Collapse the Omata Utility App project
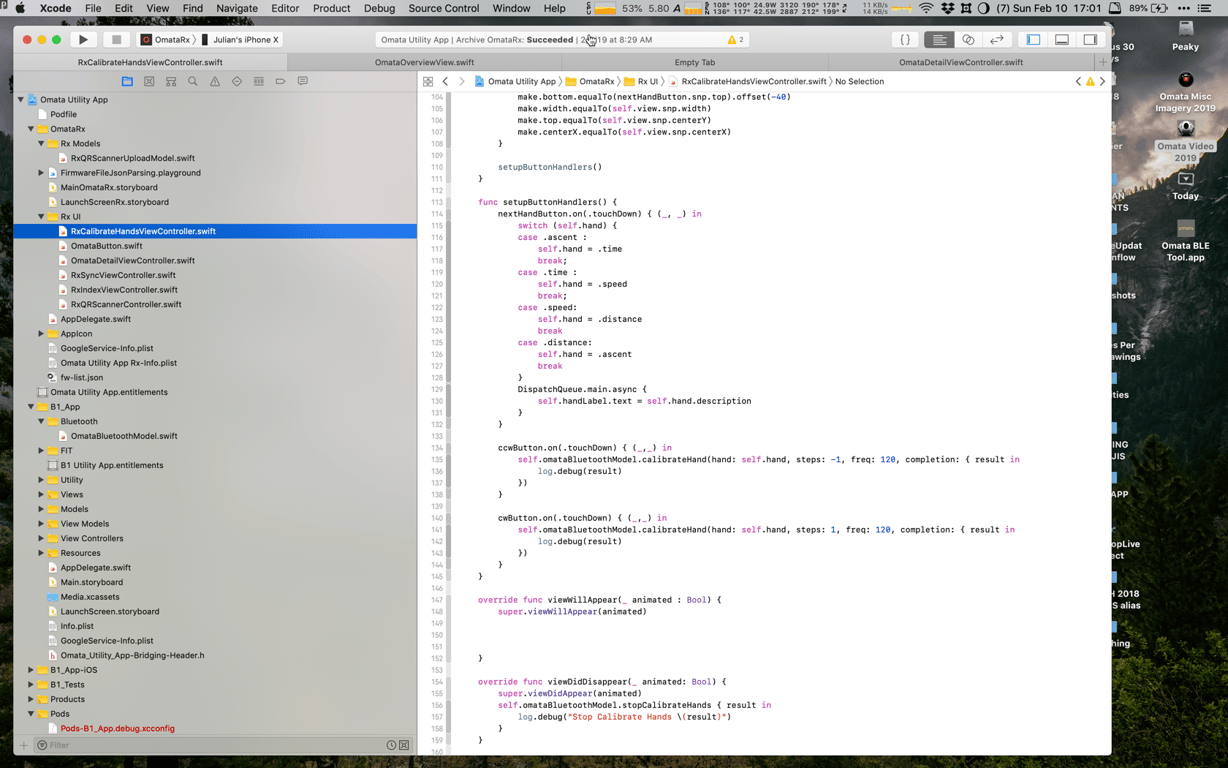Screen dimensions: 1228x768 [x=21, y=100]
